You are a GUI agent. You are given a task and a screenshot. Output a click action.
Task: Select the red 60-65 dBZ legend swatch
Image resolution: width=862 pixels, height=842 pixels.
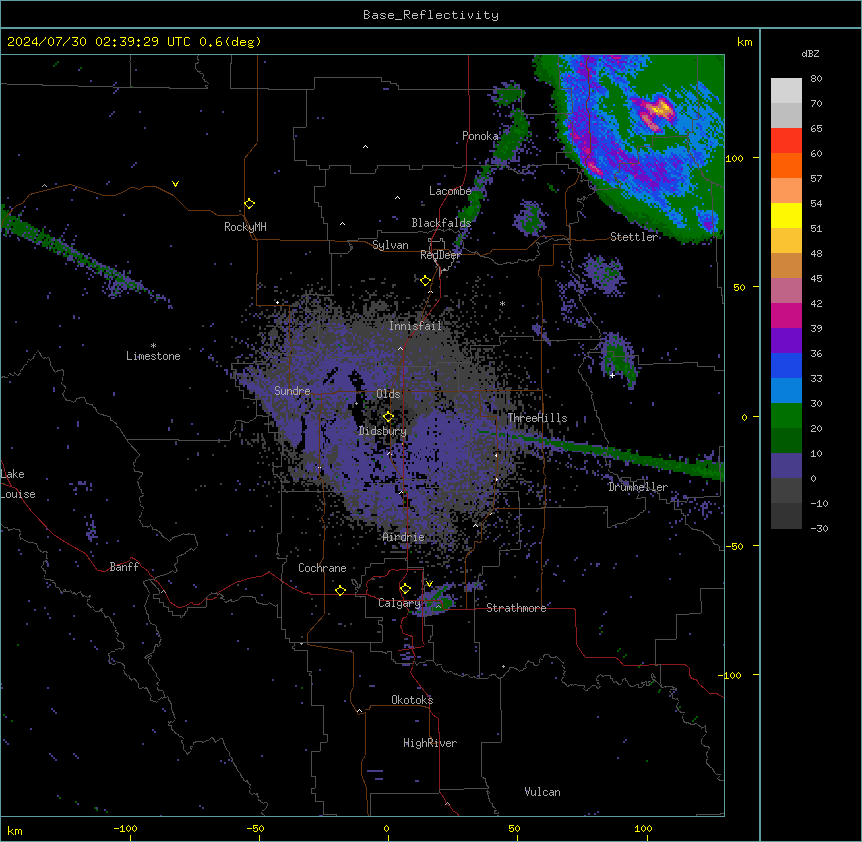(x=786, y=141)
